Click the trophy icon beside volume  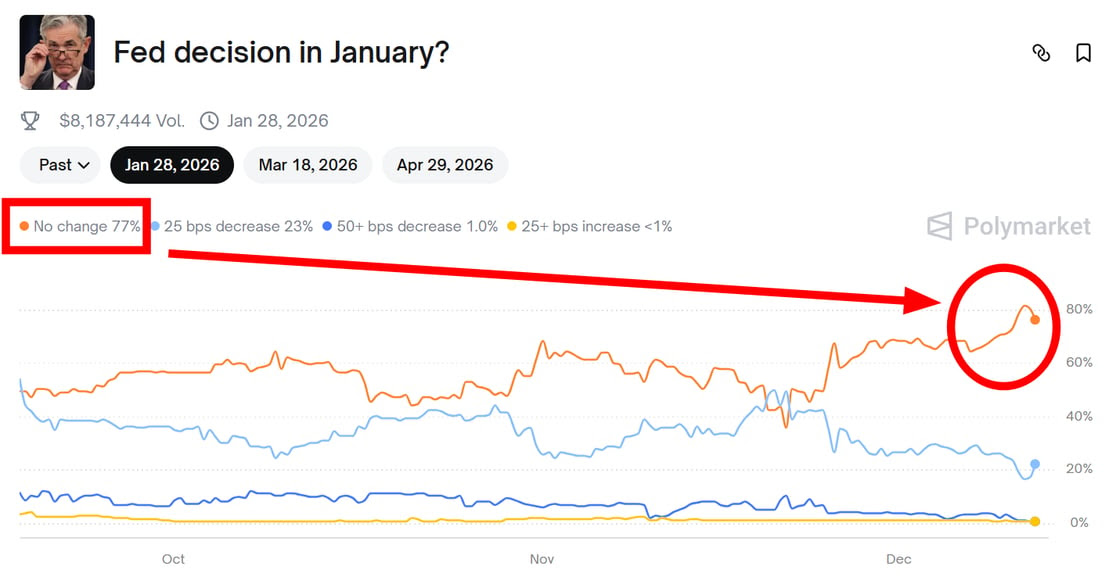31,121
